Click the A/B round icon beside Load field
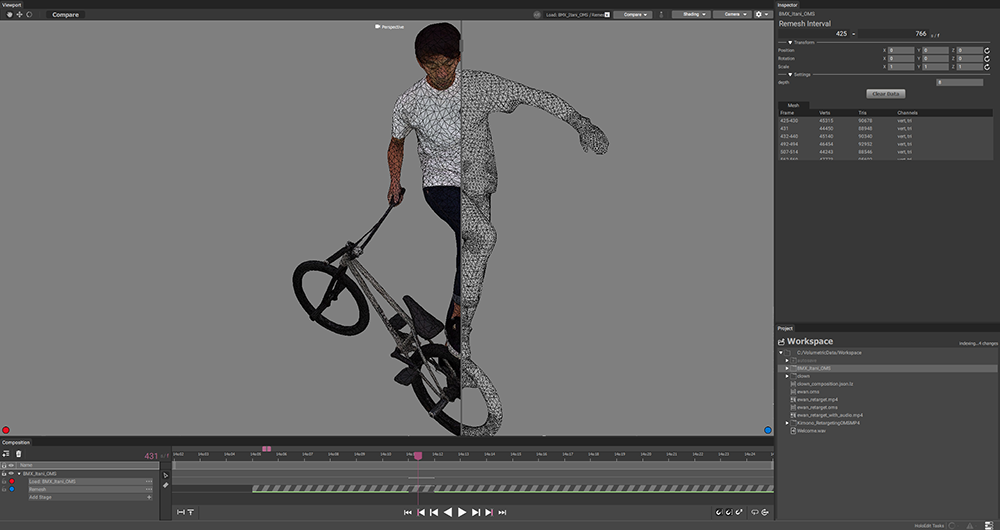Image resolution: width=1000 pixels, height=530 pixels. click(537, 14)
